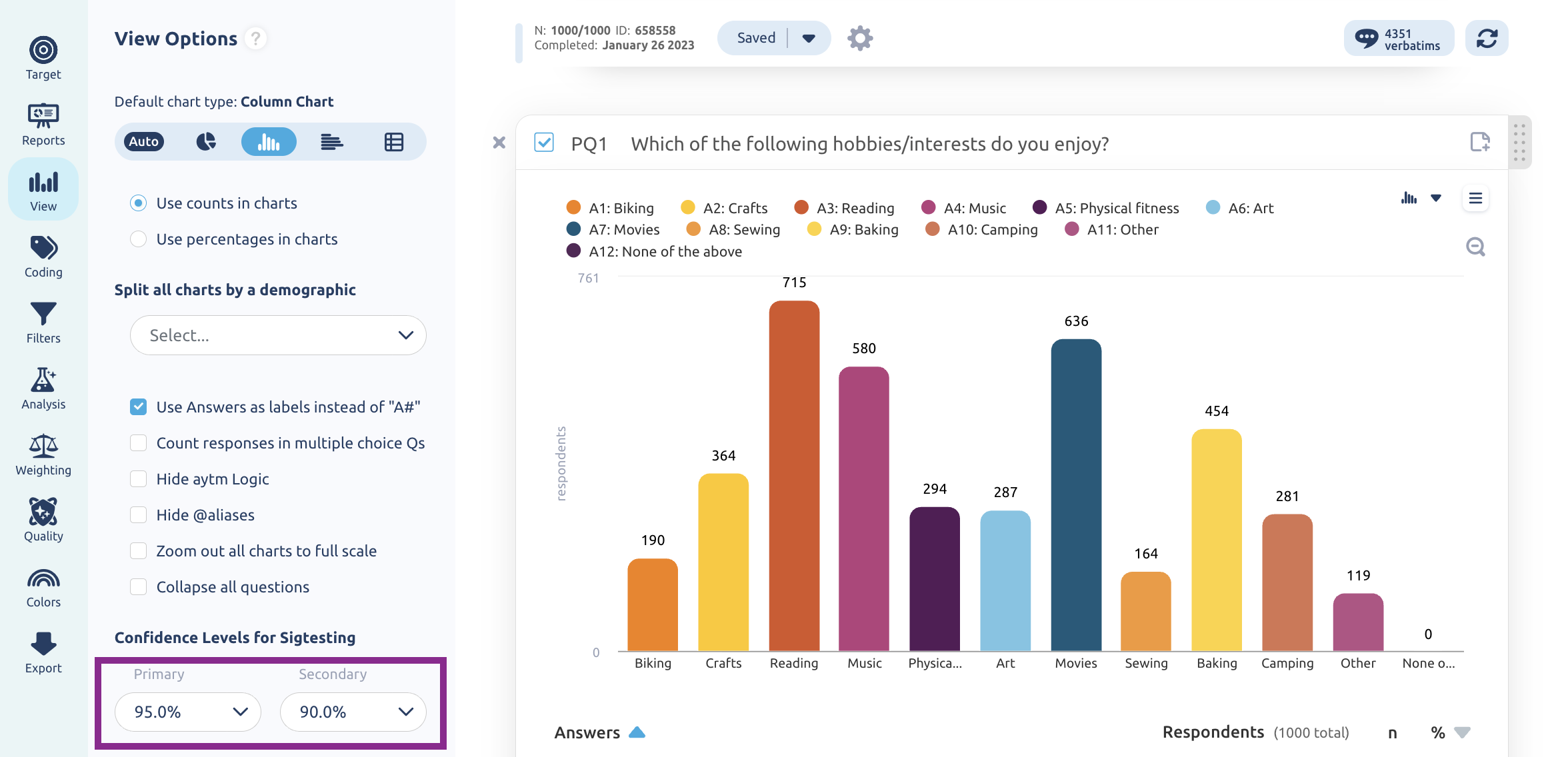Select Use percentages in charts radio
The height and width of the screenshot is (757, 1568).
138,239
